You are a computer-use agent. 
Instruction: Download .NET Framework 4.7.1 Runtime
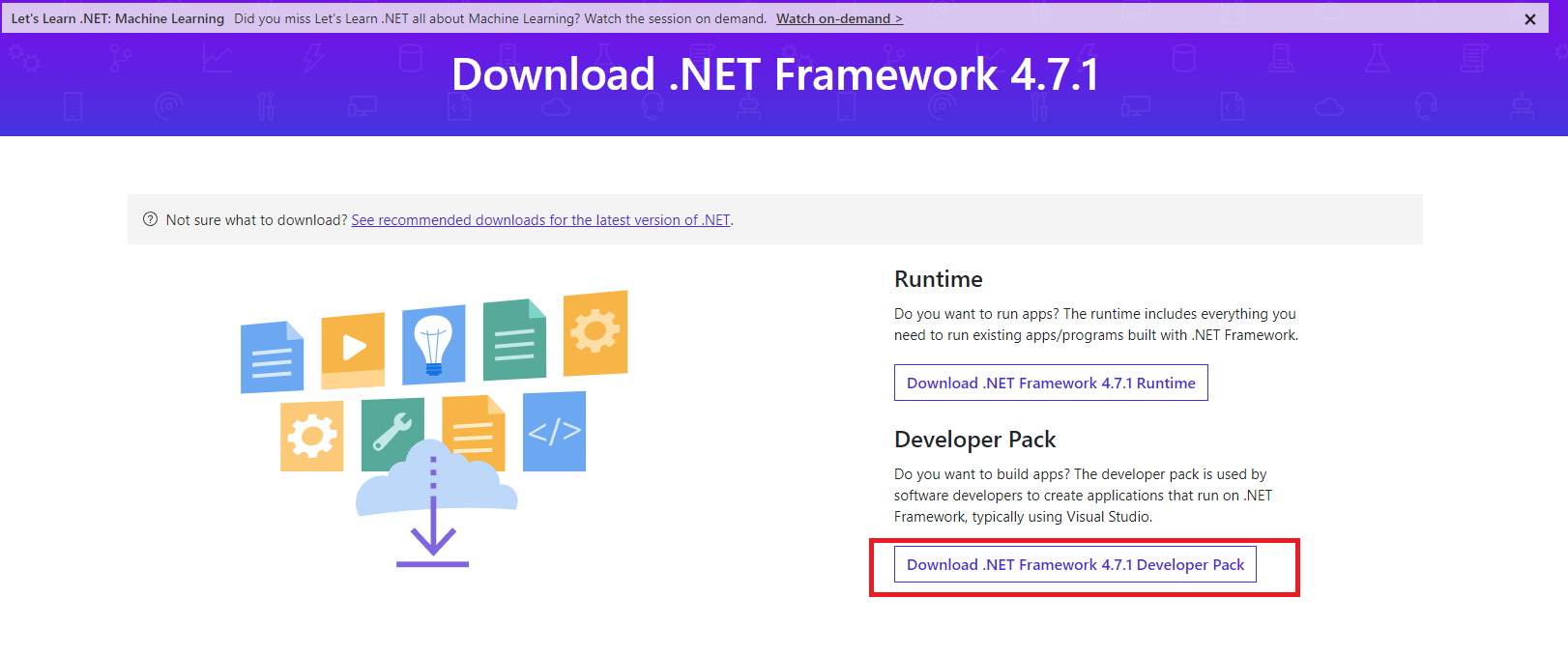coord(1051,383)
